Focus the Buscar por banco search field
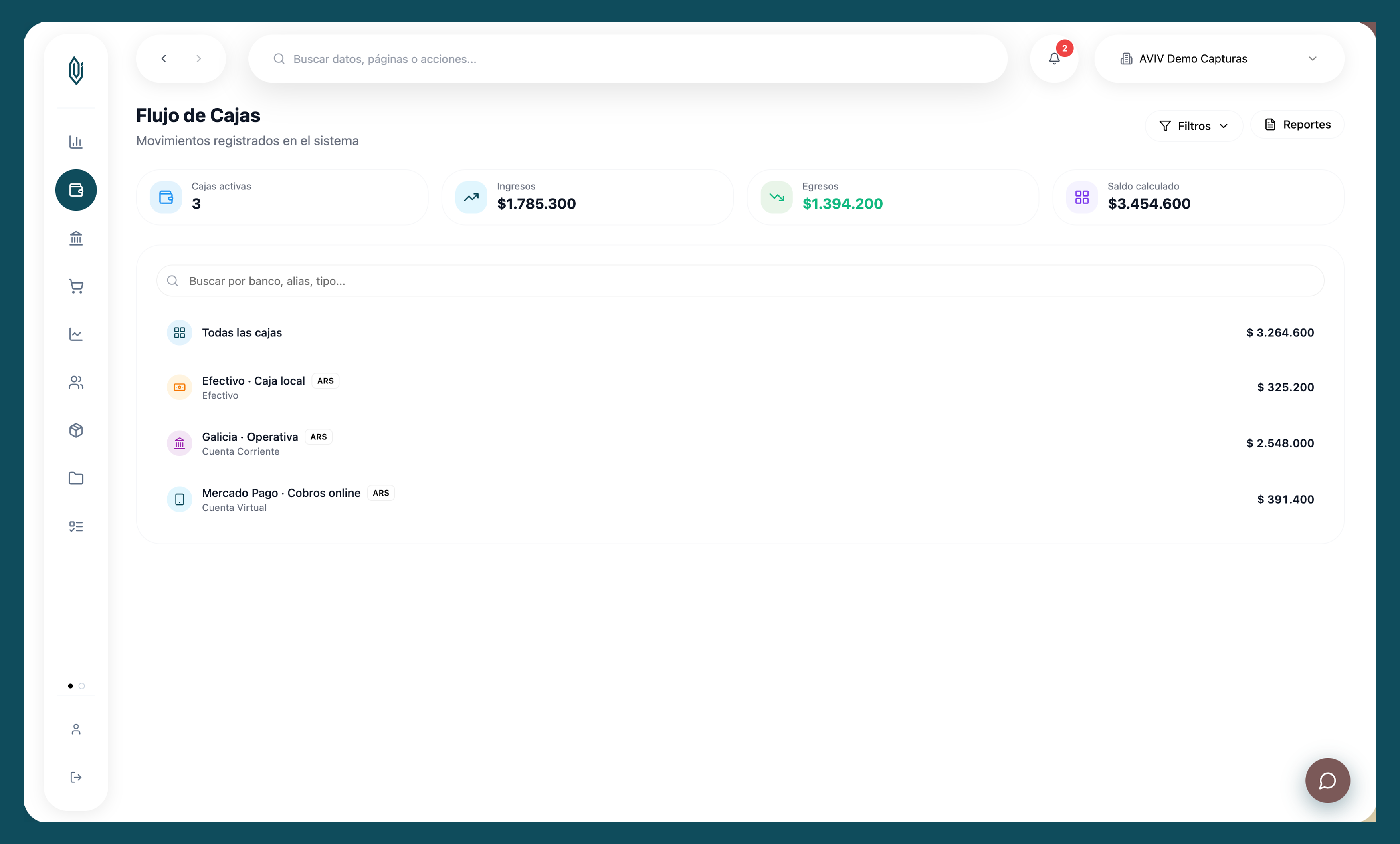 click(x=740, y=280)
